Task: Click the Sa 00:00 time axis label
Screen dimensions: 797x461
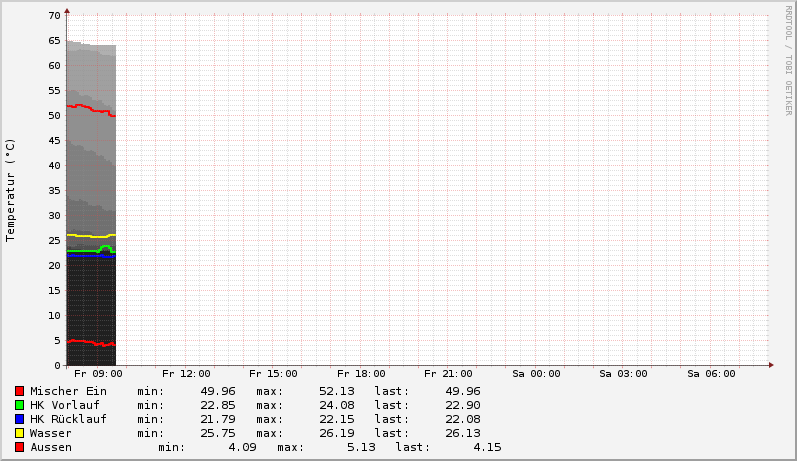Action: pyautogui.click(x=536, y=374)
